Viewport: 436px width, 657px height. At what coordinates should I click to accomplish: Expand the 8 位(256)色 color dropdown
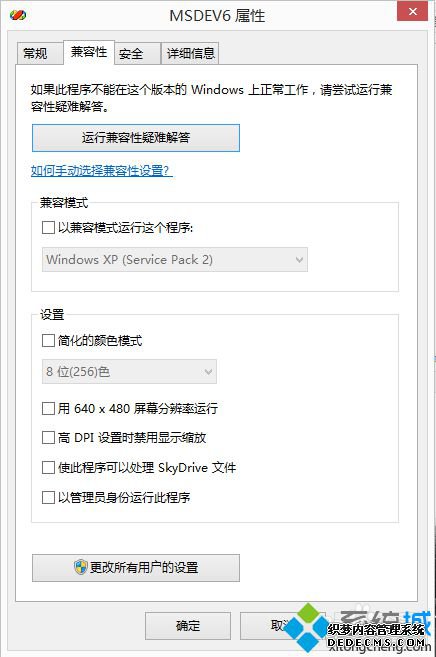129,371
